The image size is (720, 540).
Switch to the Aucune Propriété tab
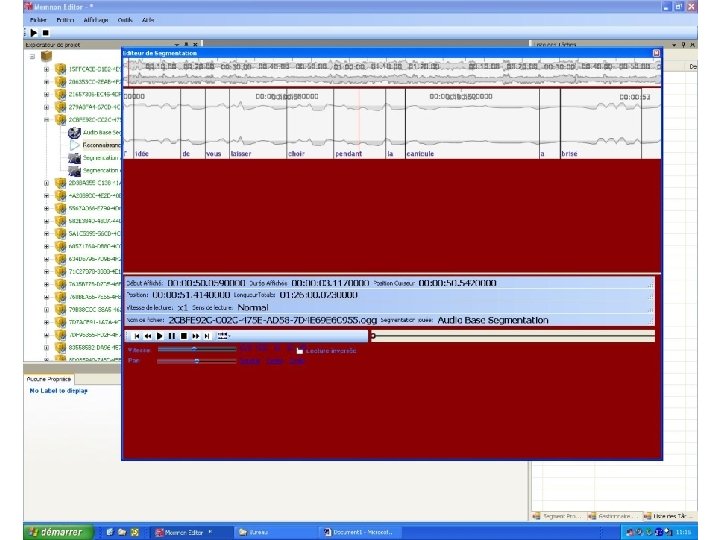(x=49, y=379)
